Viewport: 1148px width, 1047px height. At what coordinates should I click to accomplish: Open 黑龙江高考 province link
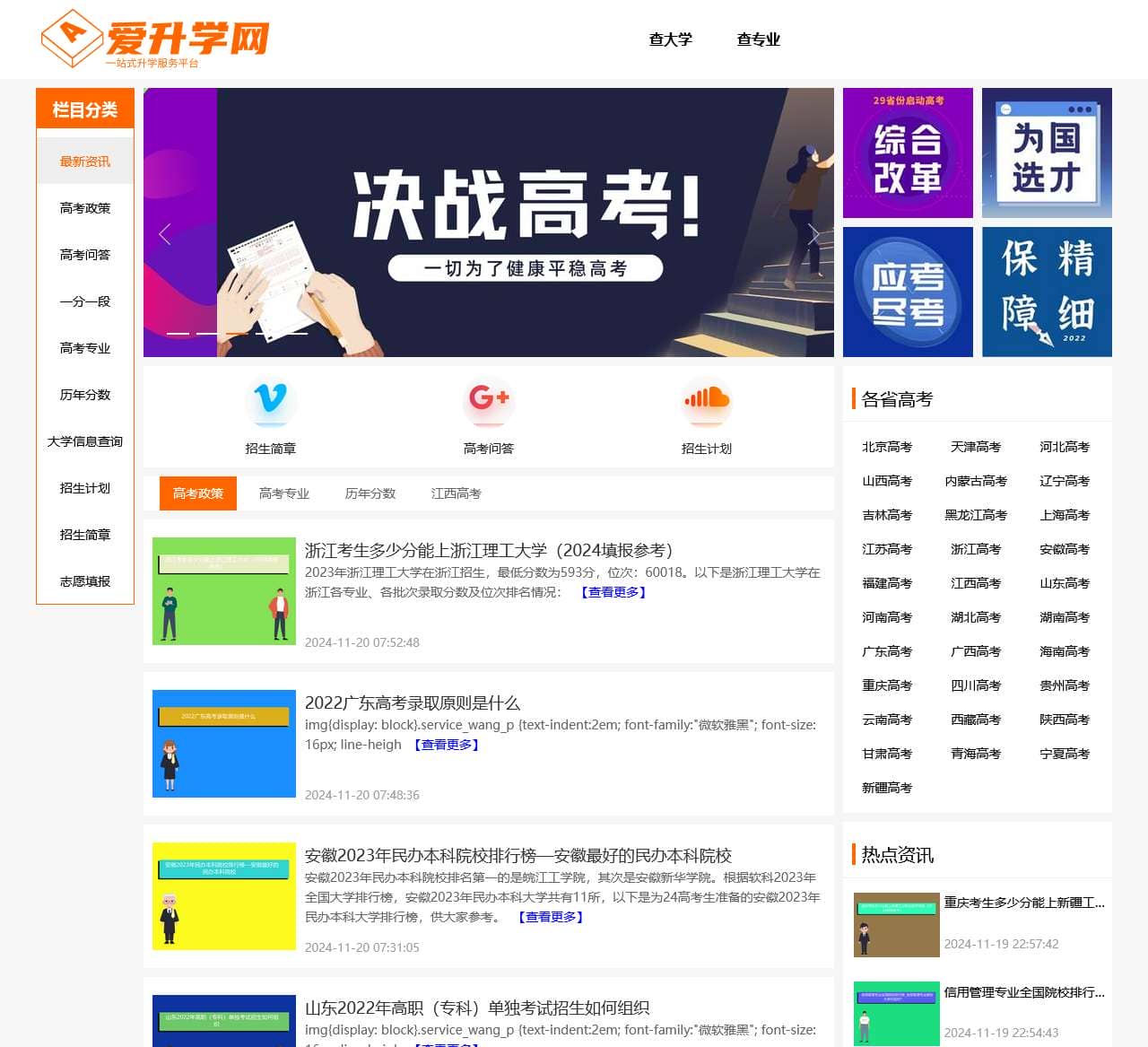coord(976,515)
